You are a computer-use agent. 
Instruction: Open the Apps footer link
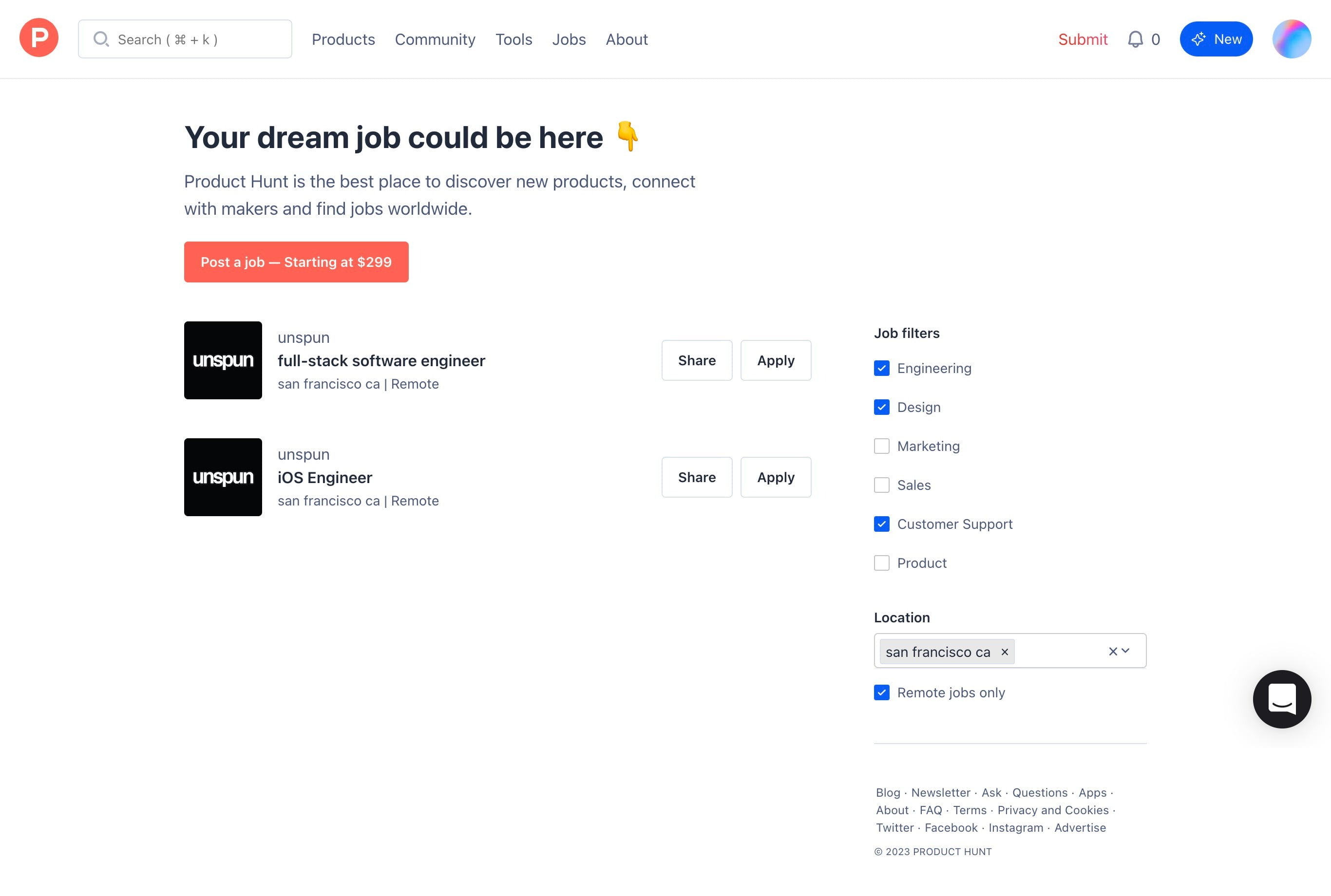point(1092,793)
